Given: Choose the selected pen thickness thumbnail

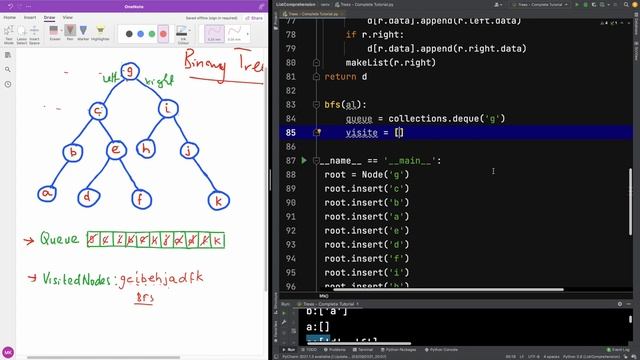Looking at the screenshot, I should (x=214, y=33).
